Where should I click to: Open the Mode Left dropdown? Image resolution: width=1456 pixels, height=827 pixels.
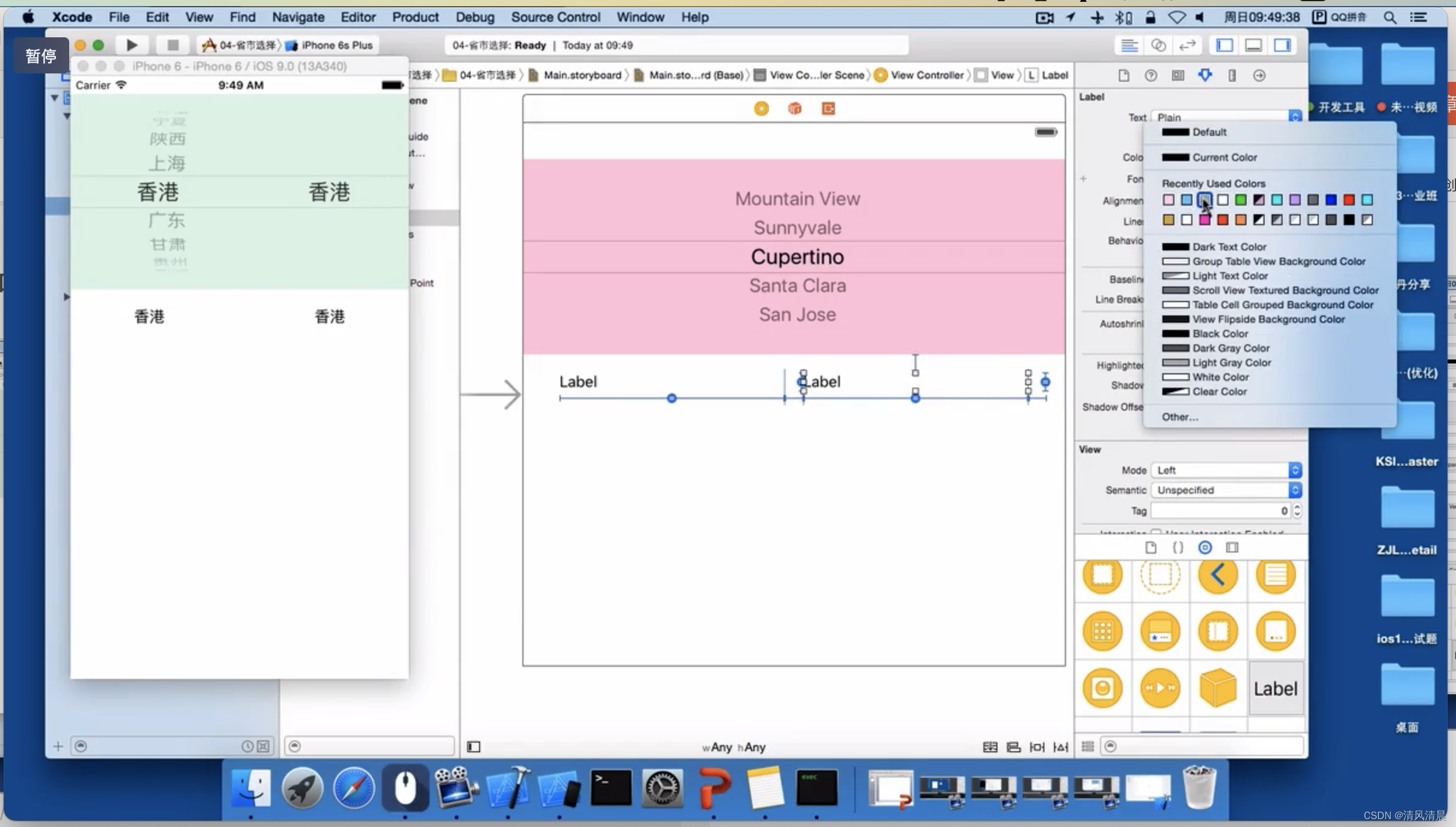[x=1226, y=470]
